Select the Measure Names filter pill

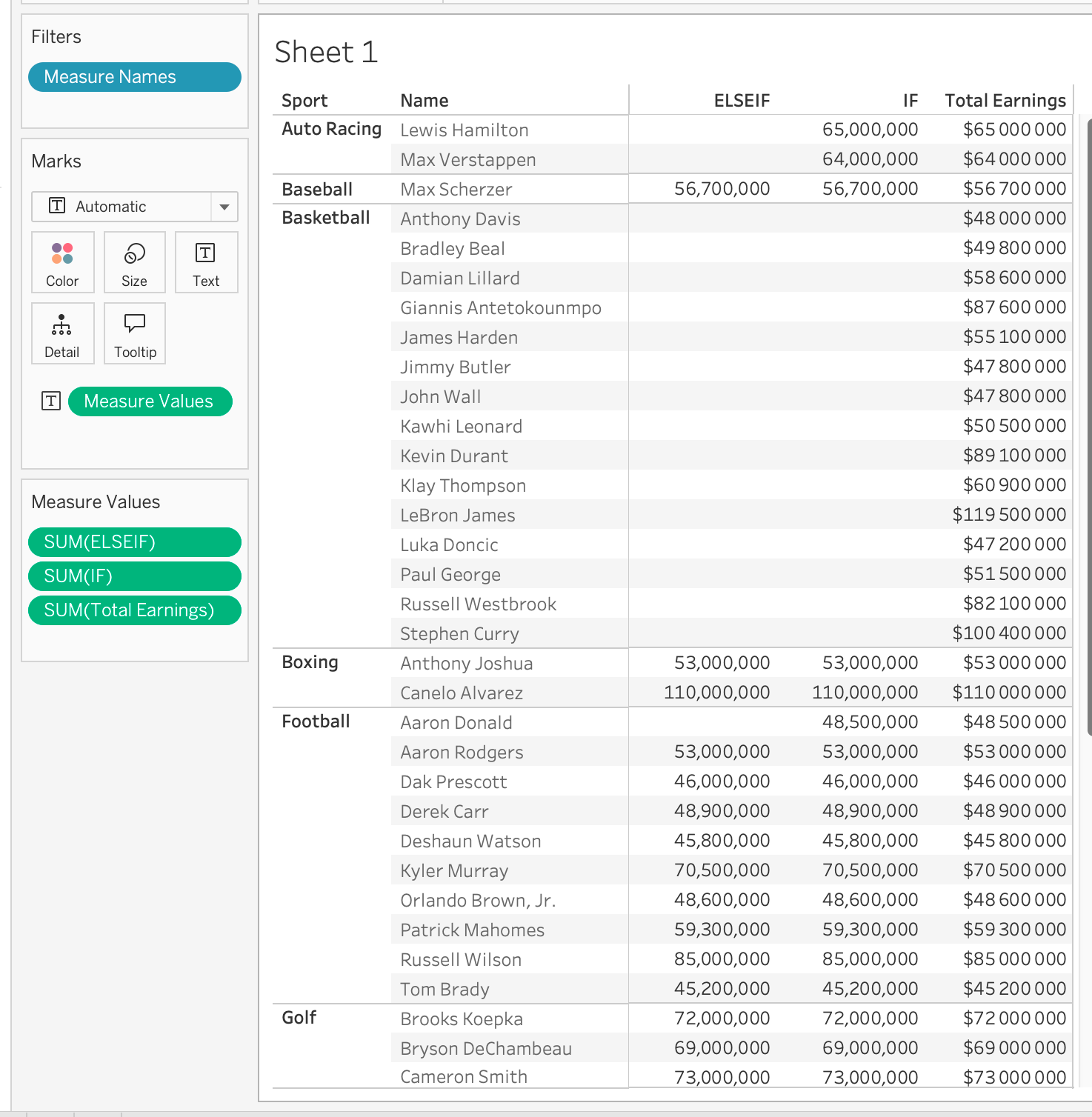point(135,77)
